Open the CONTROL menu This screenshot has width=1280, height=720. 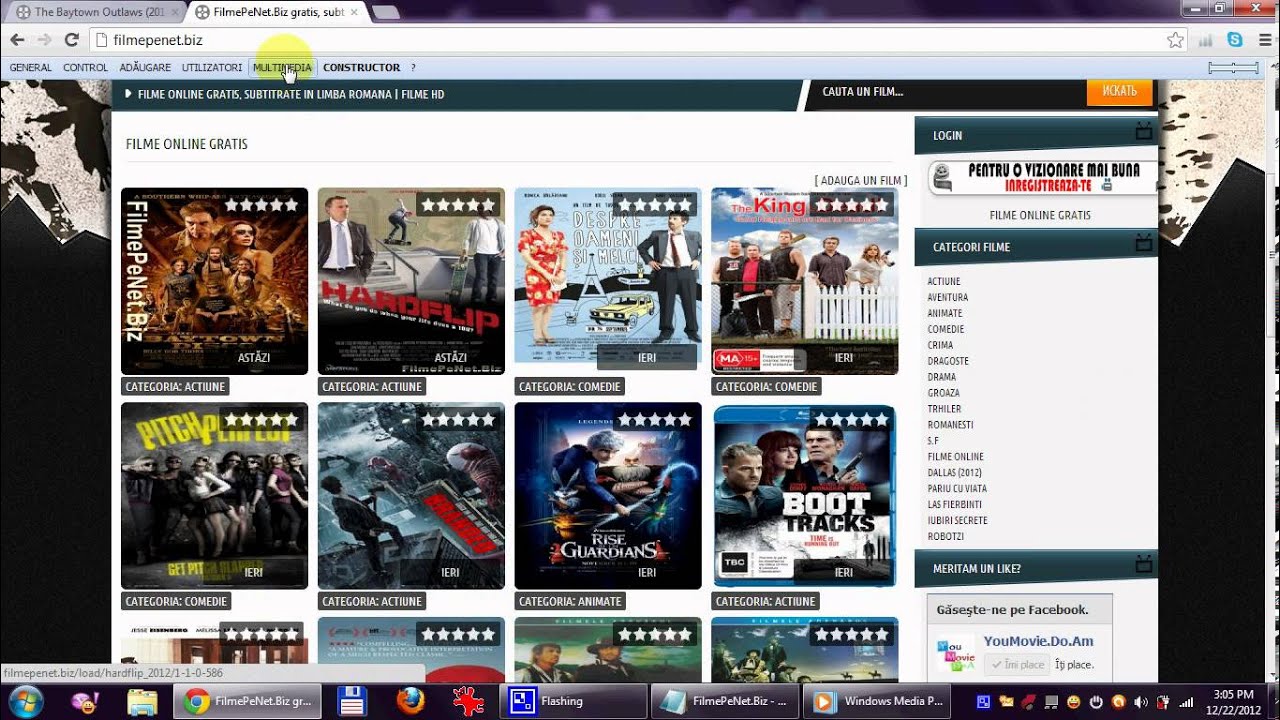(x=85, y=68)
